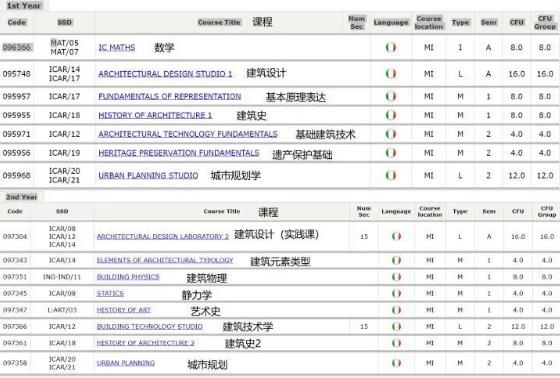The height and width of the screenshot is (378, 560).
Task: Open Fundamentals of Representation course link
Action: [170, 96]
